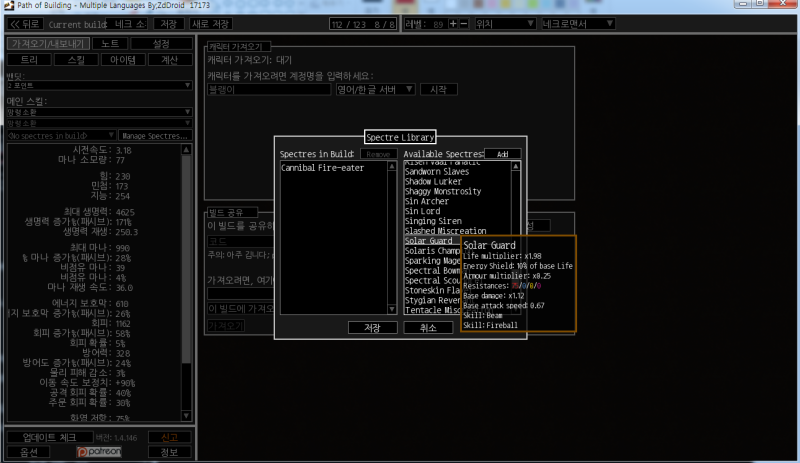Open the 네크로맨서 ascendancy dropdown
Image resolution: width=800 pixels, height=463 pixels.
point(578,23)
